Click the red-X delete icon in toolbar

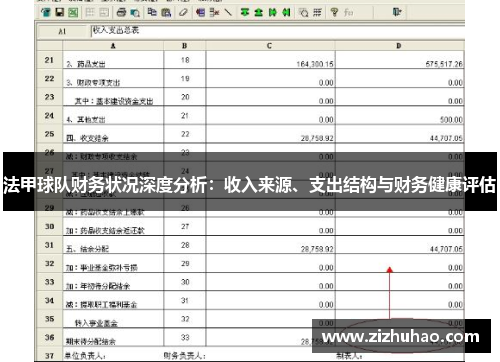point(214,13)
